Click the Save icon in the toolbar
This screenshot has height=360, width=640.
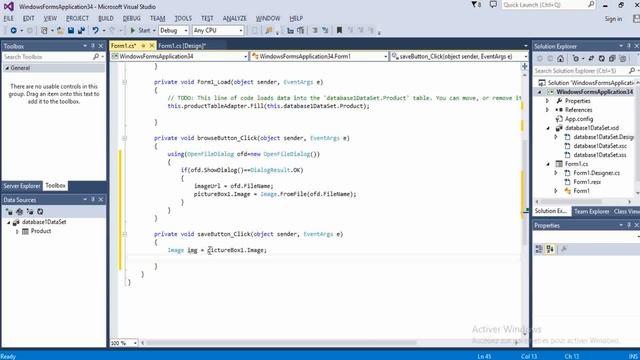click(x=71, y=30)
